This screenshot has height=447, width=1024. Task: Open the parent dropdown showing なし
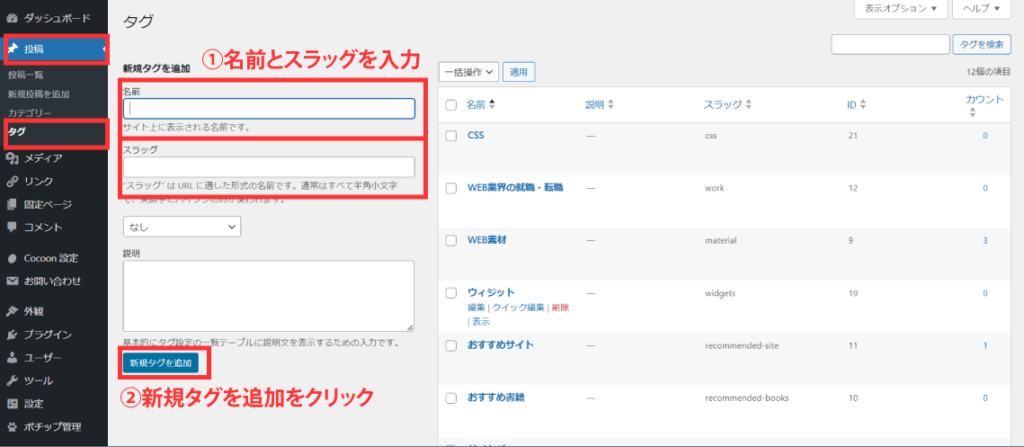pos(182,227)
